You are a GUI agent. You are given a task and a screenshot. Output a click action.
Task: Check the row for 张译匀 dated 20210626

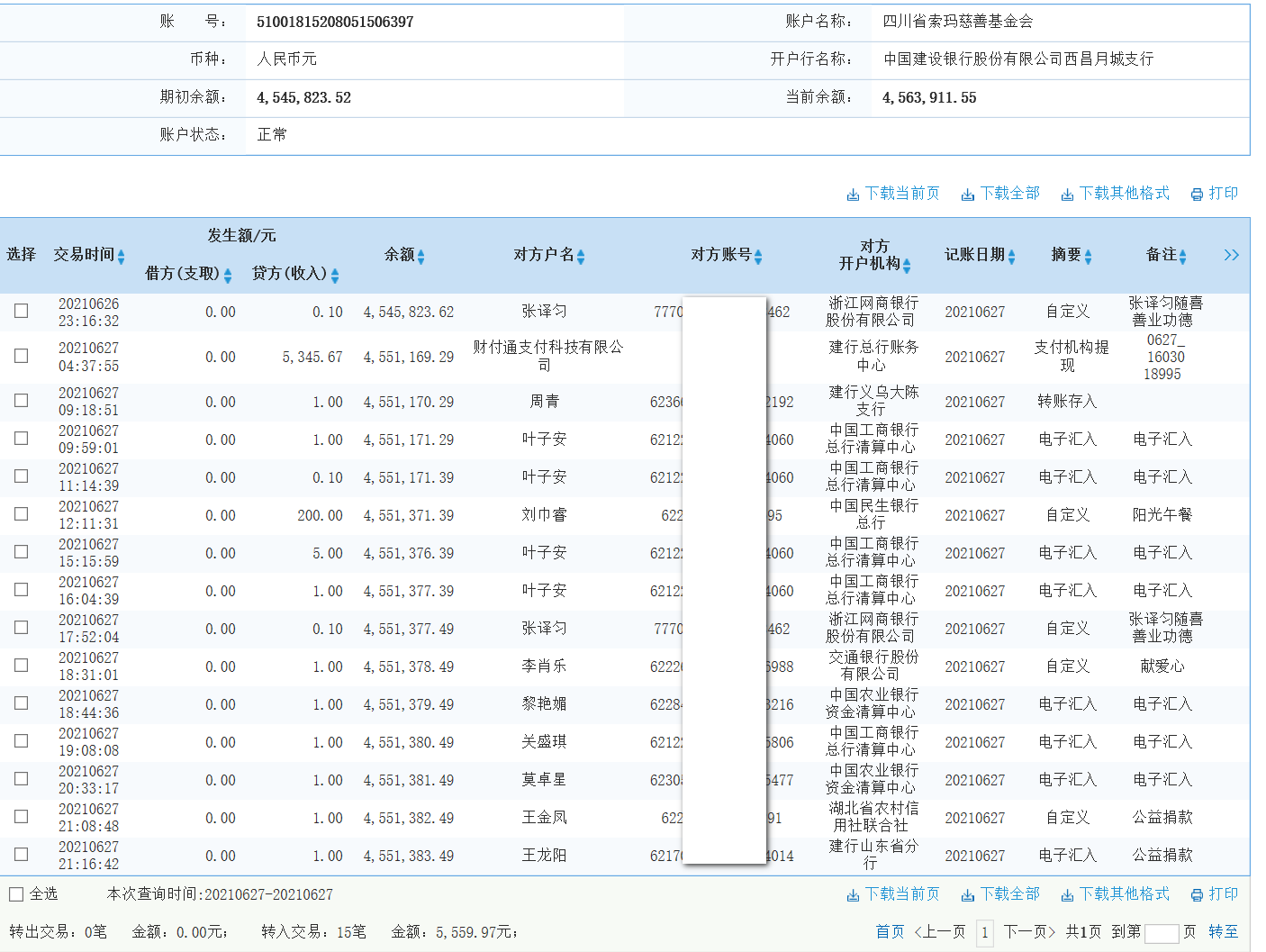[x=21, y=312]
